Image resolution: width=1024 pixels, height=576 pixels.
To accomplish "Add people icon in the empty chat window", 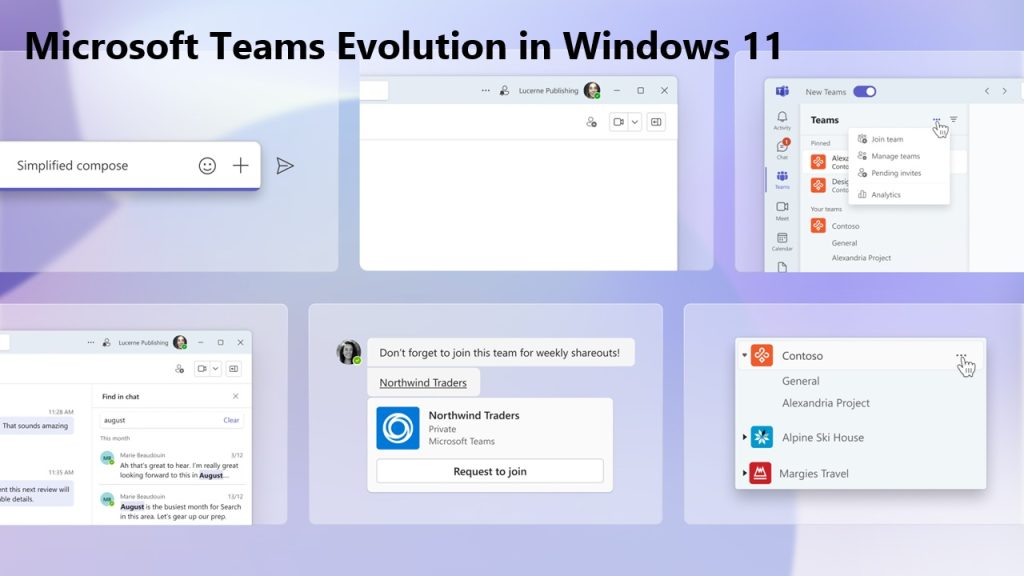I will point(591,122).
